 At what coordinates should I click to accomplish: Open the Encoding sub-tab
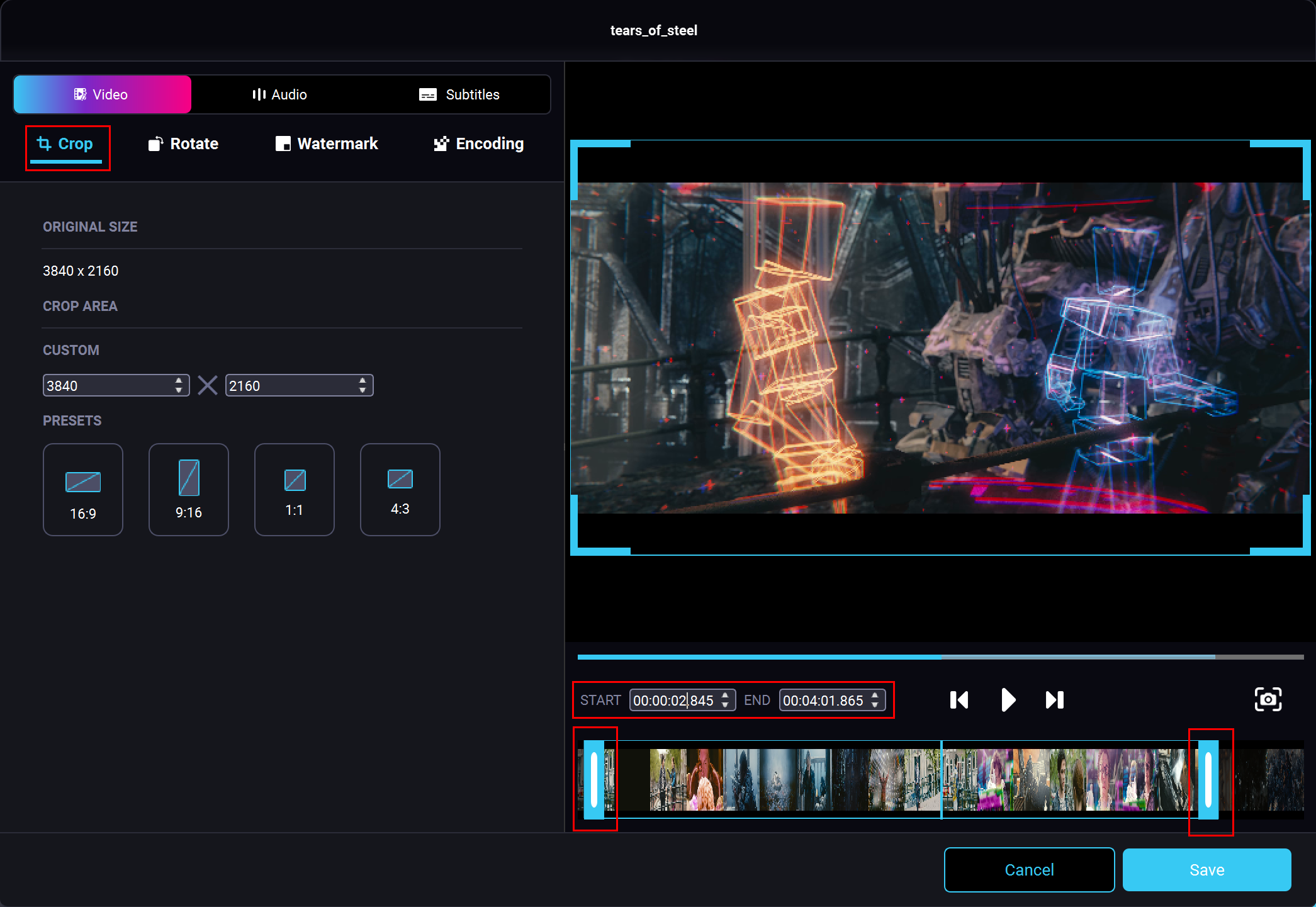point(478,144)
